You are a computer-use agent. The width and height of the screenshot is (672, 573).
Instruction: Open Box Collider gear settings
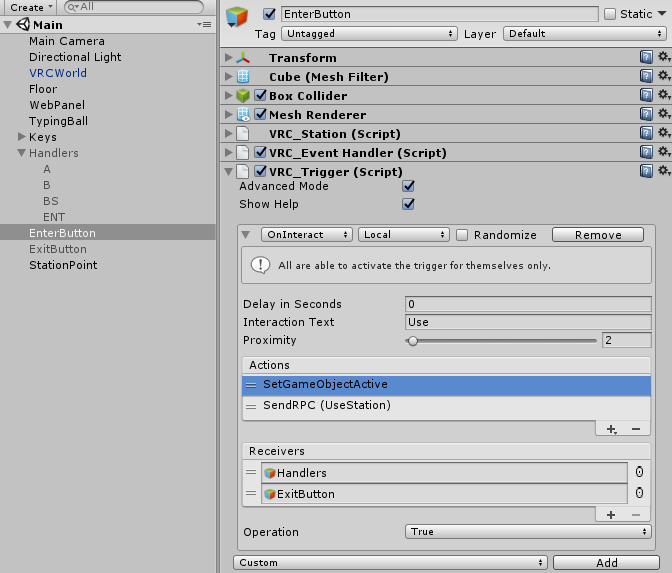coord(664,95)
